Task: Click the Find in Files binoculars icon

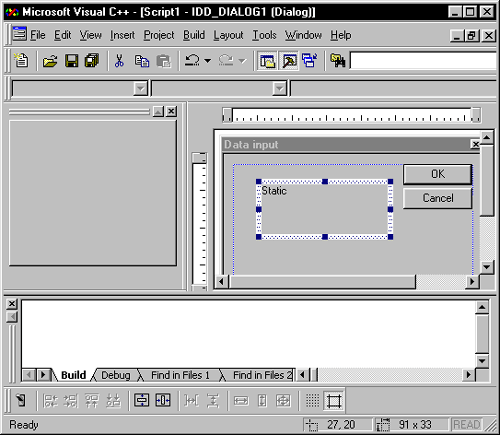Action: tap(338, 61)
